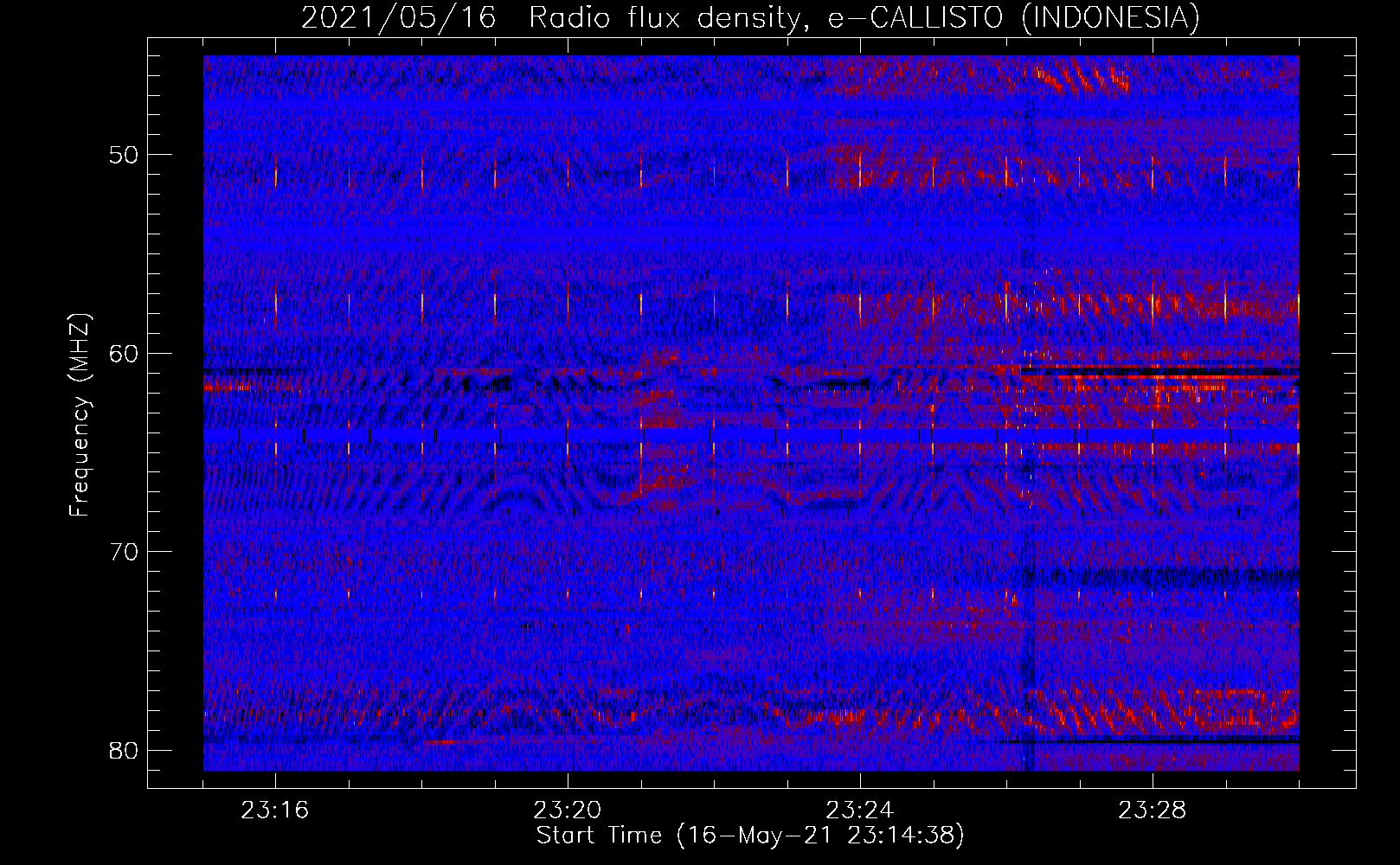Click the 80 frequency tick label
Screen dimensions: 1400x865
pos(125,750)
